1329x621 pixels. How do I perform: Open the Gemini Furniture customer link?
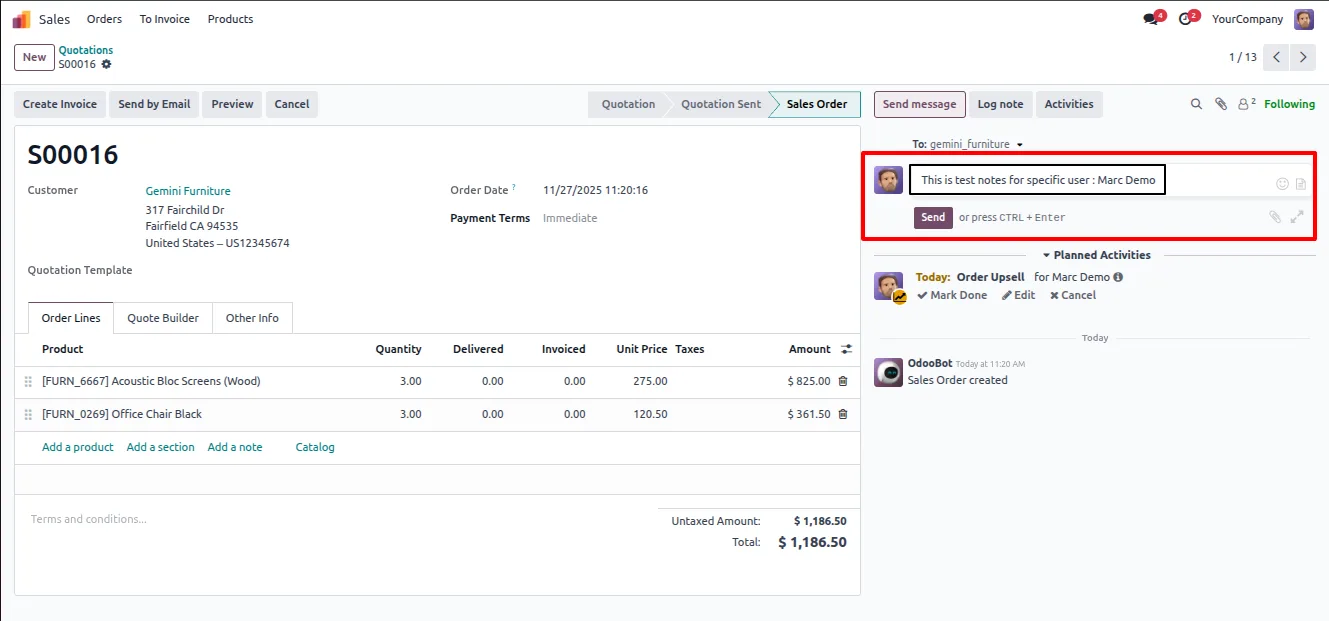[188, 191]
